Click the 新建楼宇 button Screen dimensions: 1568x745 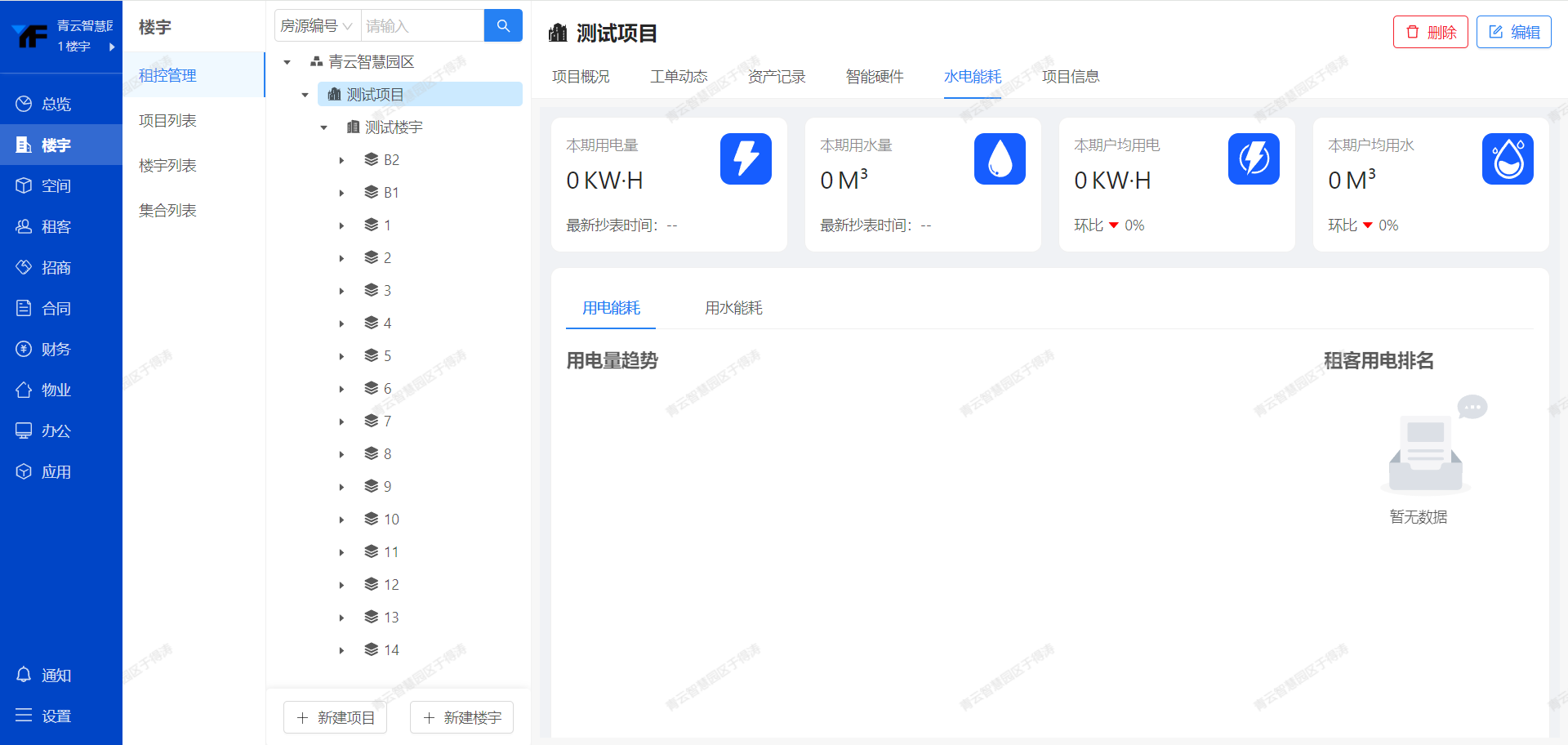[x=461, y=717]
